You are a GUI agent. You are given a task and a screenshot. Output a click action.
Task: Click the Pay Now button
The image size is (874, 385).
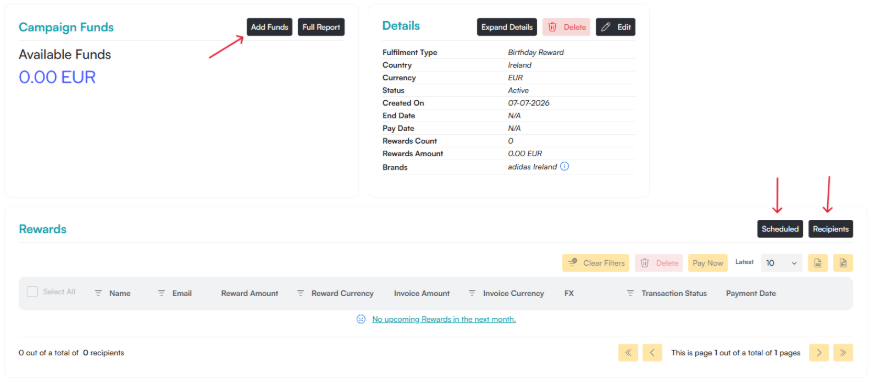click(708, 263)
